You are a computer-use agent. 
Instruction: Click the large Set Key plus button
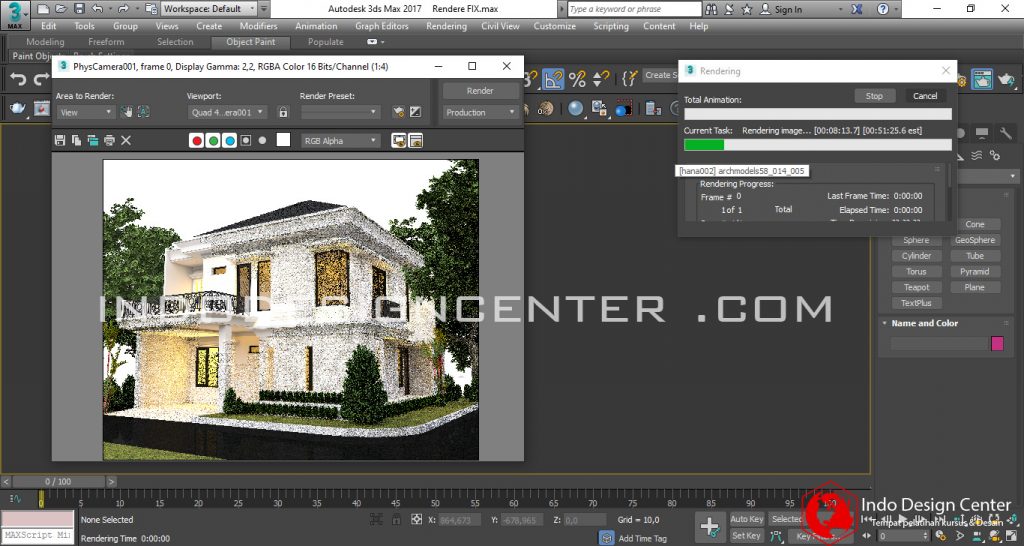click(x=709, y=527)
